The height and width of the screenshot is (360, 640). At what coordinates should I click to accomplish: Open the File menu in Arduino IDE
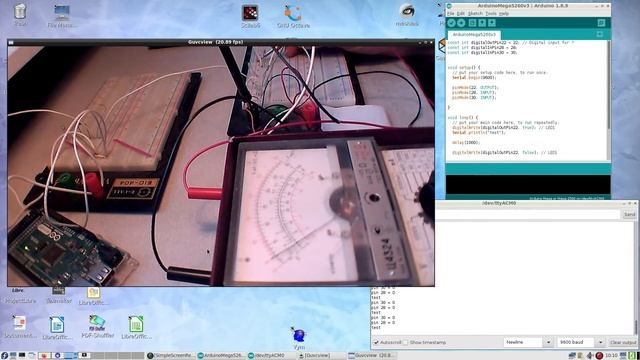[450, 13]
